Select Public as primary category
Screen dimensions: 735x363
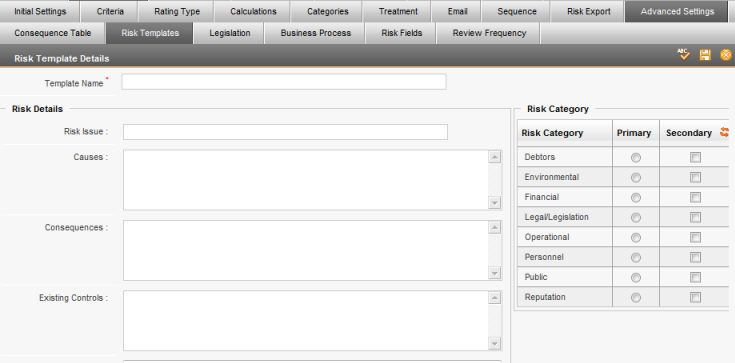636,278
